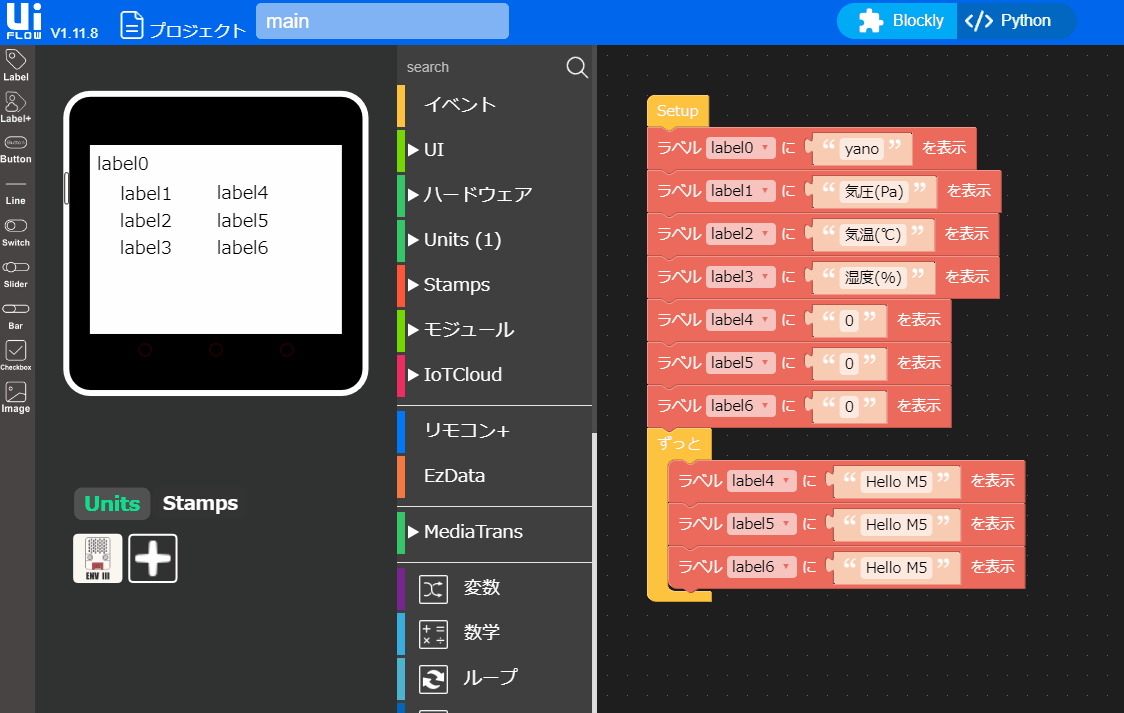Click the main project name field
The image size is (1124, 713).
[x=382, y=20]
